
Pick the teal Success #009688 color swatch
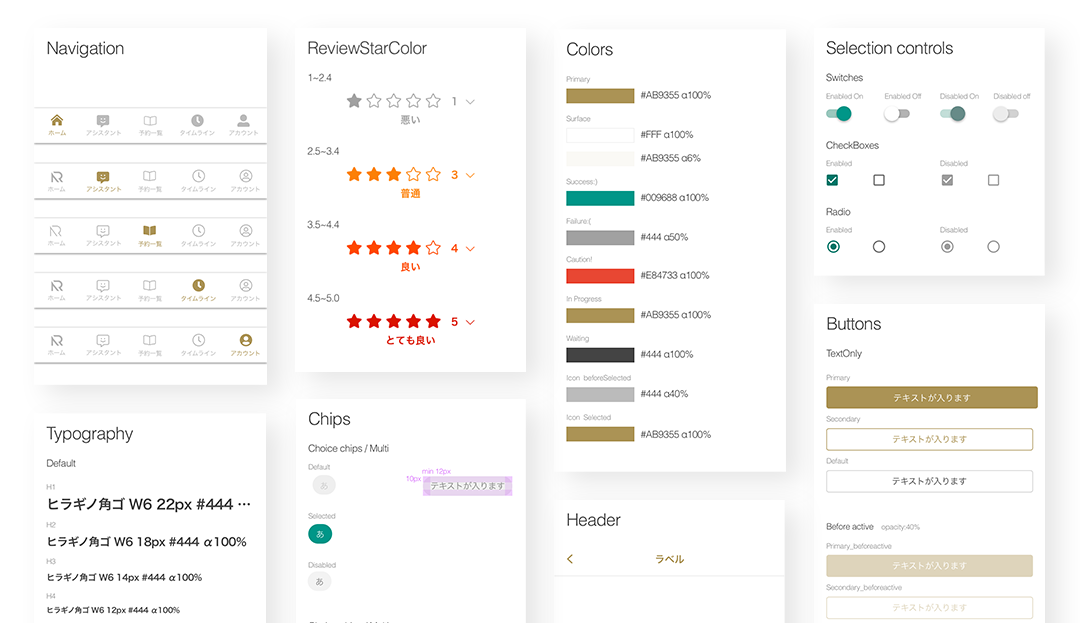coord(600,198)
